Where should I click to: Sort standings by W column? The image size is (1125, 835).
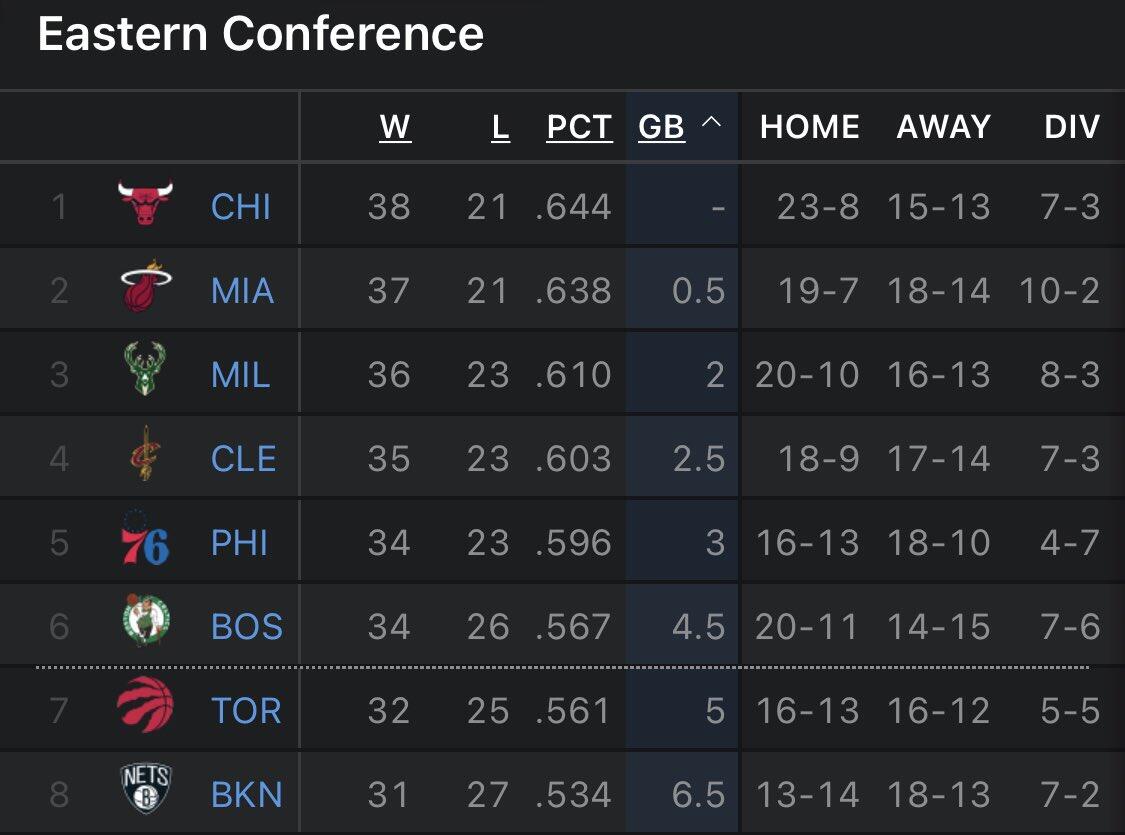point(395,127)
